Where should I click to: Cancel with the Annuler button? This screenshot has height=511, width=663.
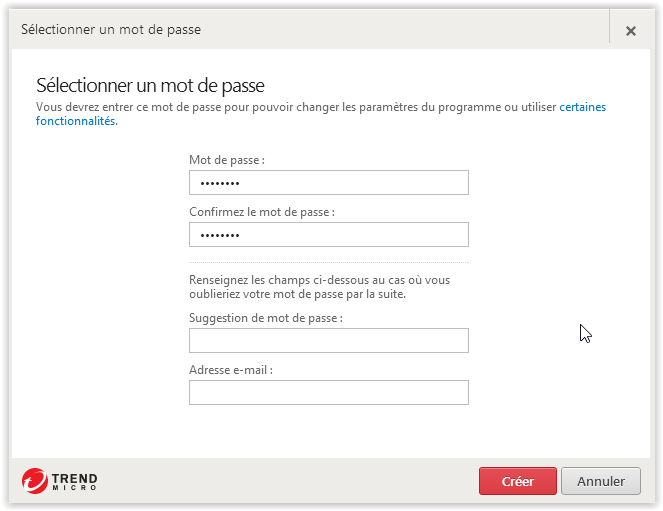click(600, 481)
